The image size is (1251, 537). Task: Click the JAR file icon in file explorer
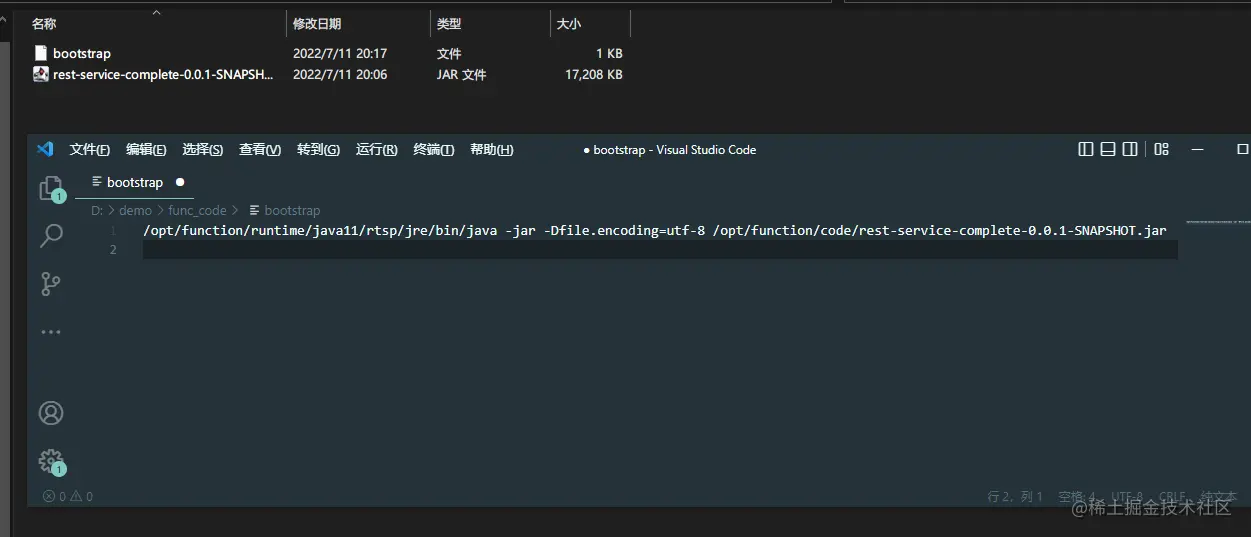point(41,74)
